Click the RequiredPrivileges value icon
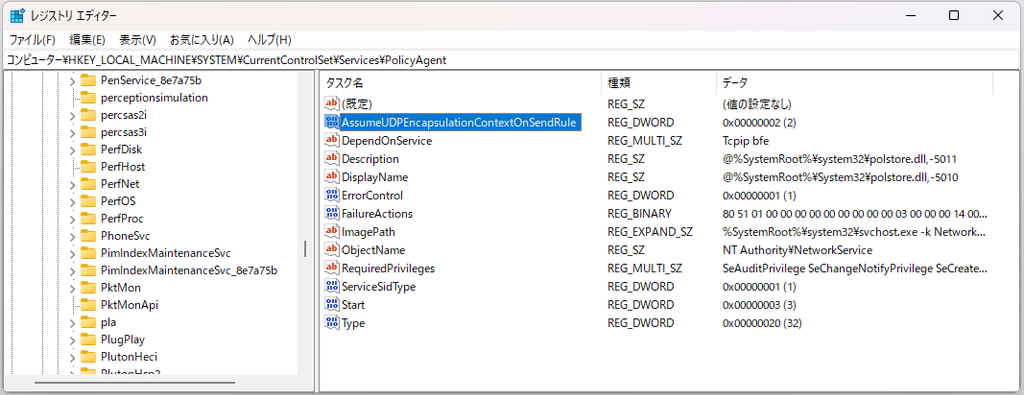The image size is (1024, 395). (x=332, y=268)
